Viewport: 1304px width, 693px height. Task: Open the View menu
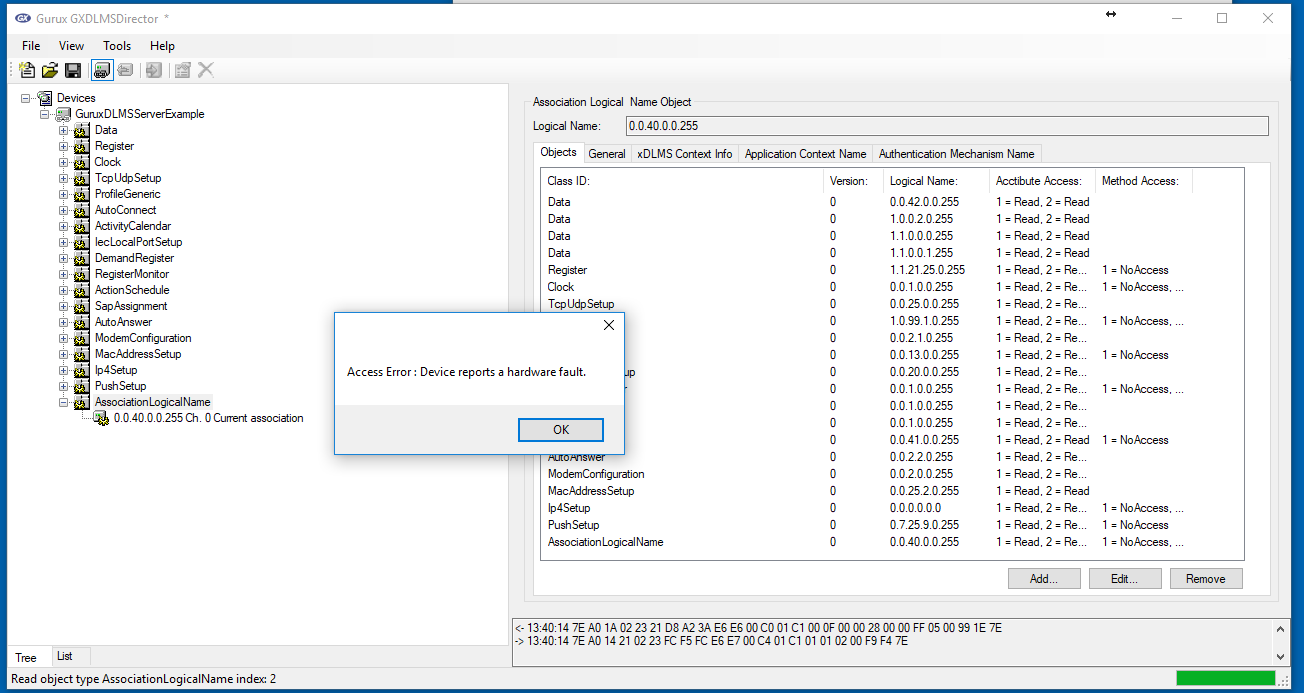pos(72,45)
